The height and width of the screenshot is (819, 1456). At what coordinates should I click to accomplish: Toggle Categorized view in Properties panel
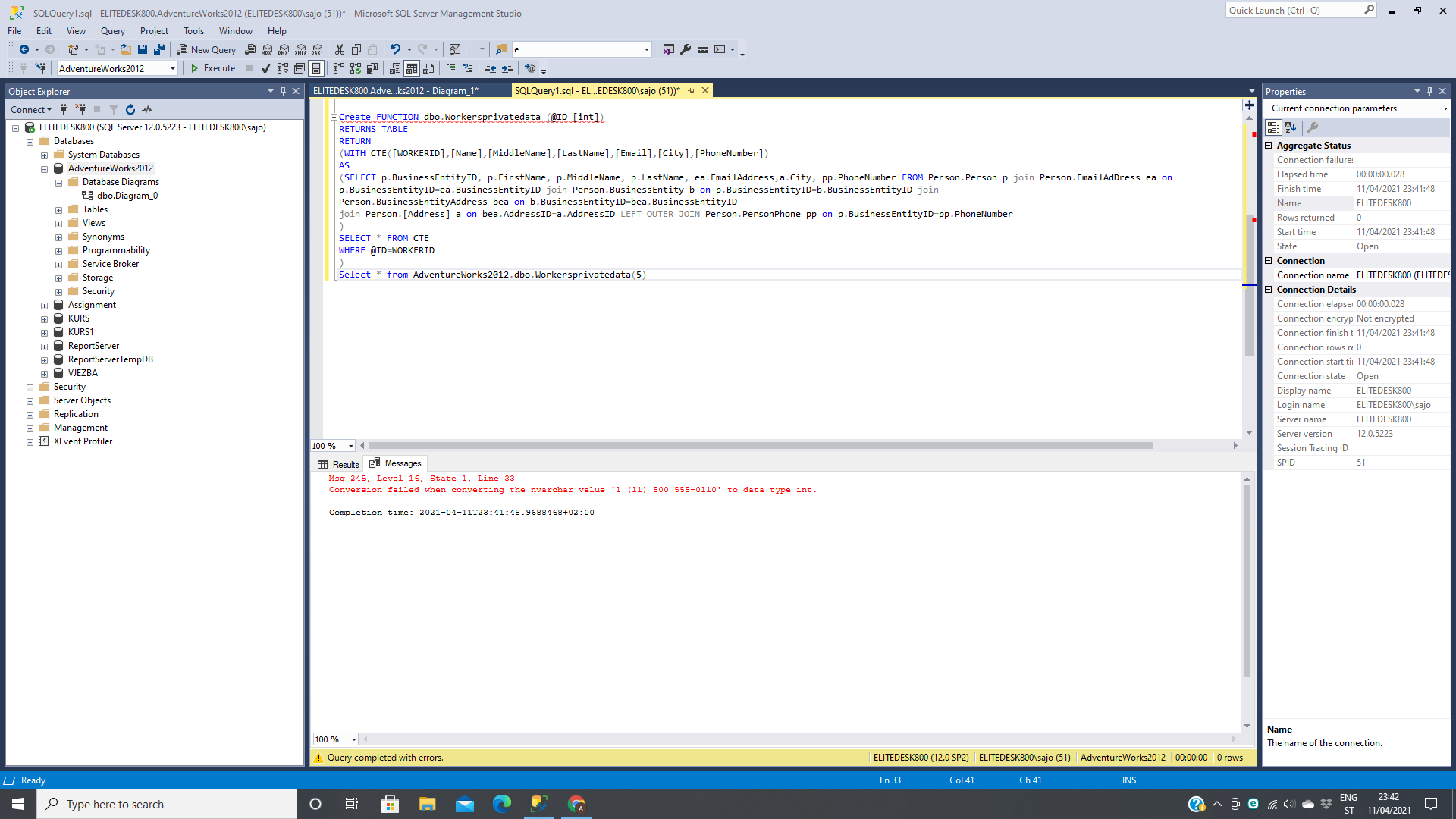tap(1273, 127)
